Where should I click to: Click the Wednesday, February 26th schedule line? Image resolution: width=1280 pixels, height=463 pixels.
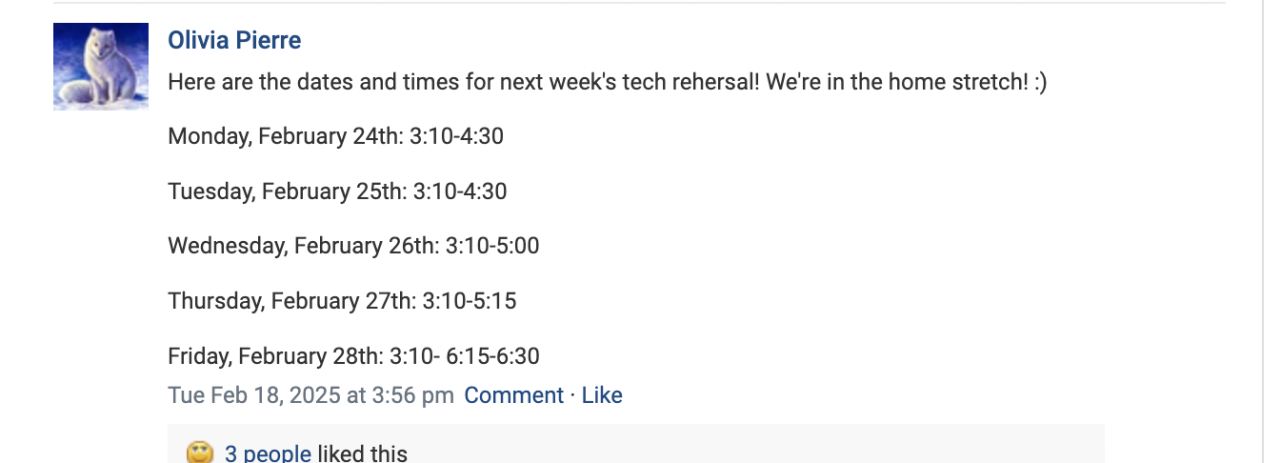(x=353, y=246)
